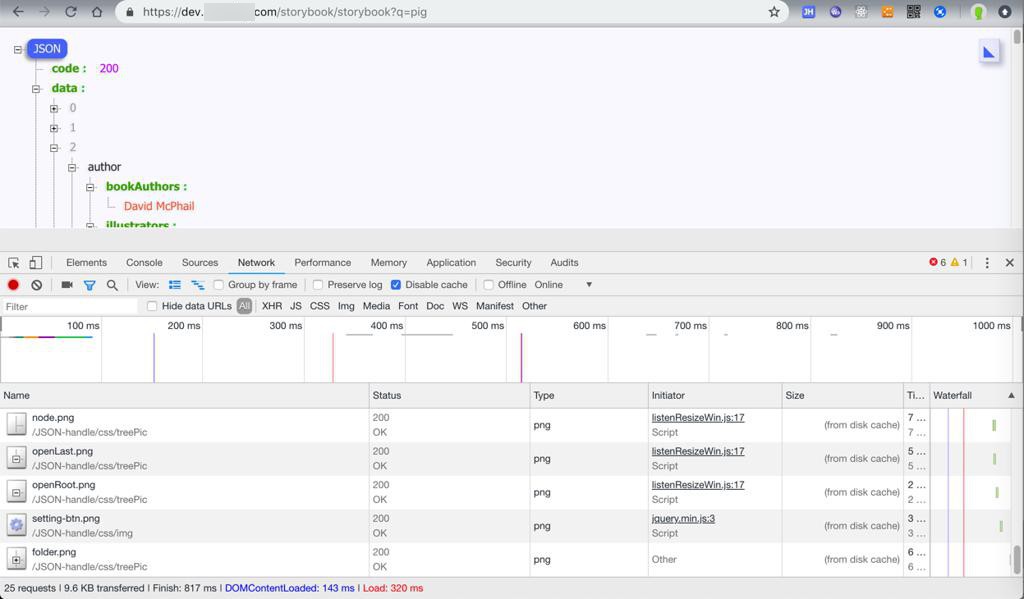Sort by Waterfall column arrow
The width and height of the screenshot is (1024, 599).
1011,395
